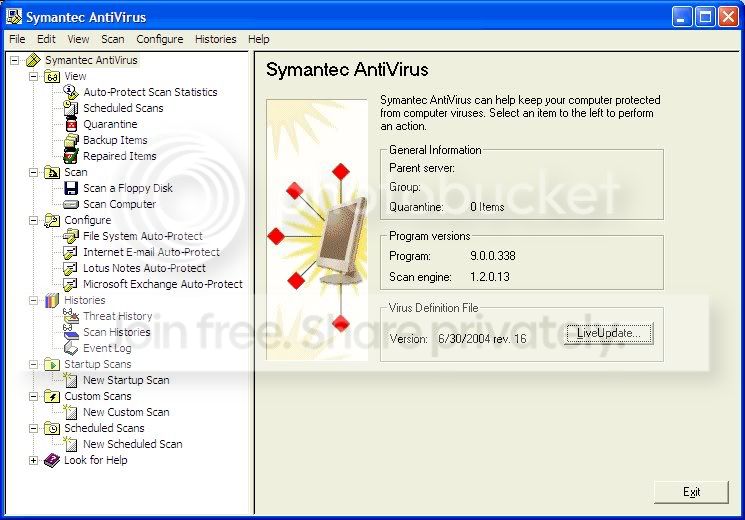Click the Exit button
The width and height of the screenshot is (745, 520).
(691, 492)
